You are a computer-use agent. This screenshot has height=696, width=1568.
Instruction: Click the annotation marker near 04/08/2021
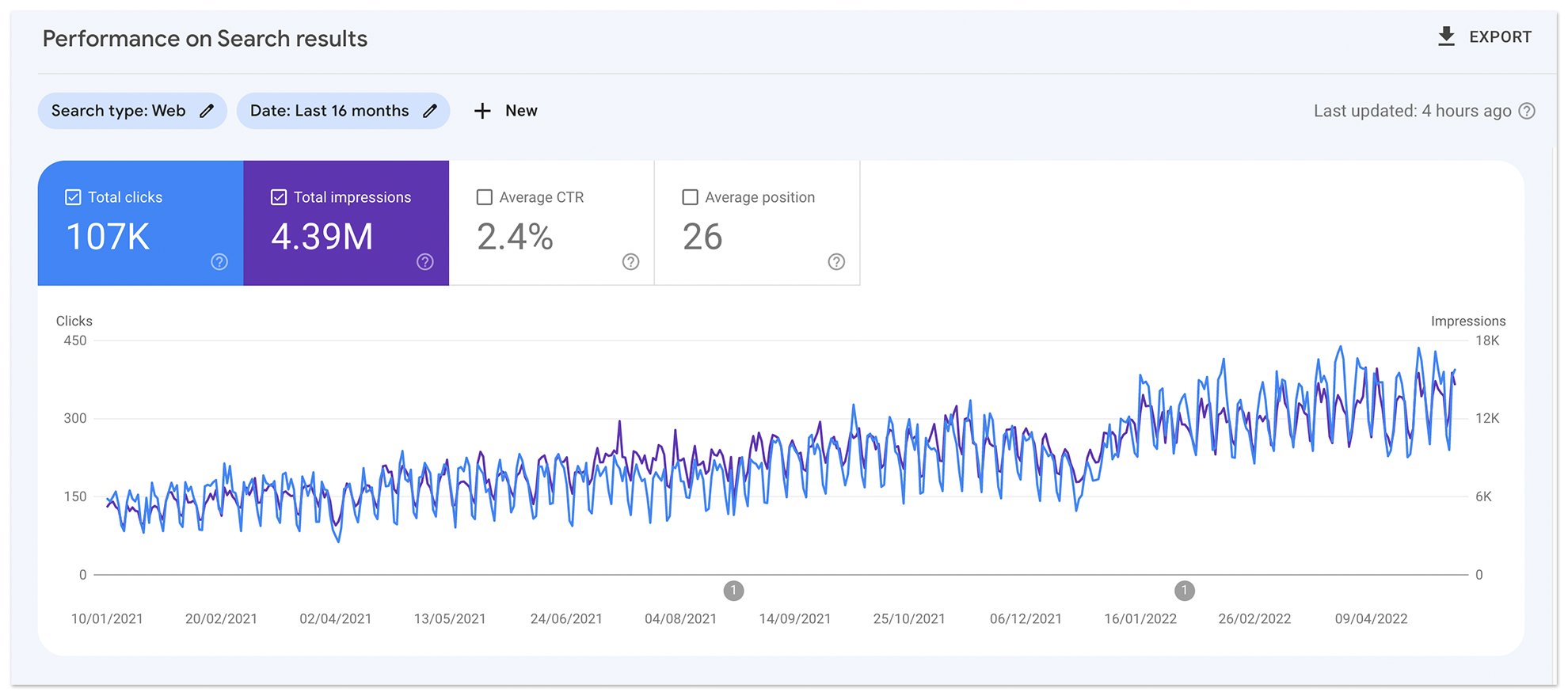734,591
